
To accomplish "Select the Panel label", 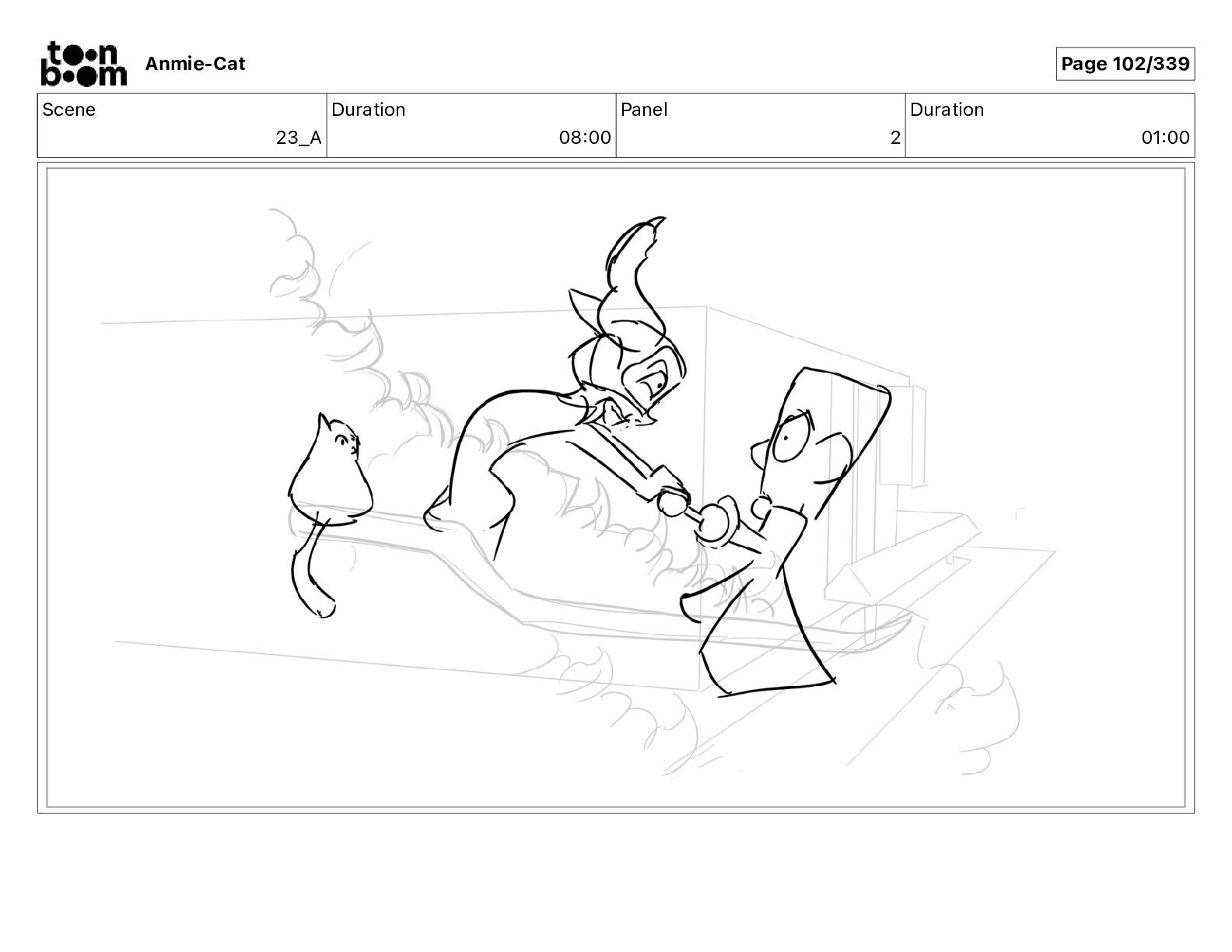I will [644, 110].
